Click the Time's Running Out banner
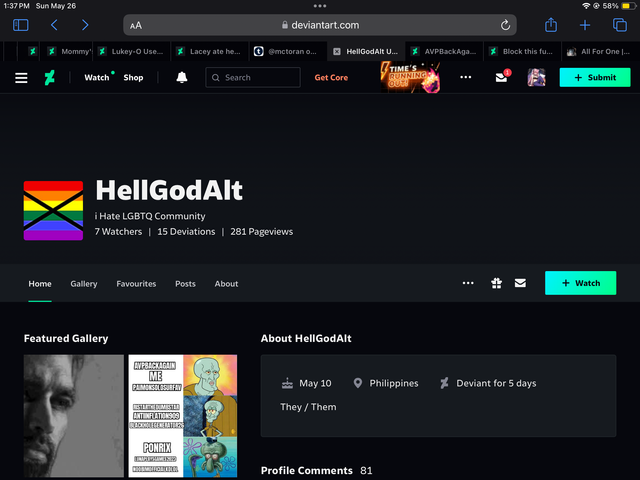Viewport: 640px width, 480px height. 410,77
